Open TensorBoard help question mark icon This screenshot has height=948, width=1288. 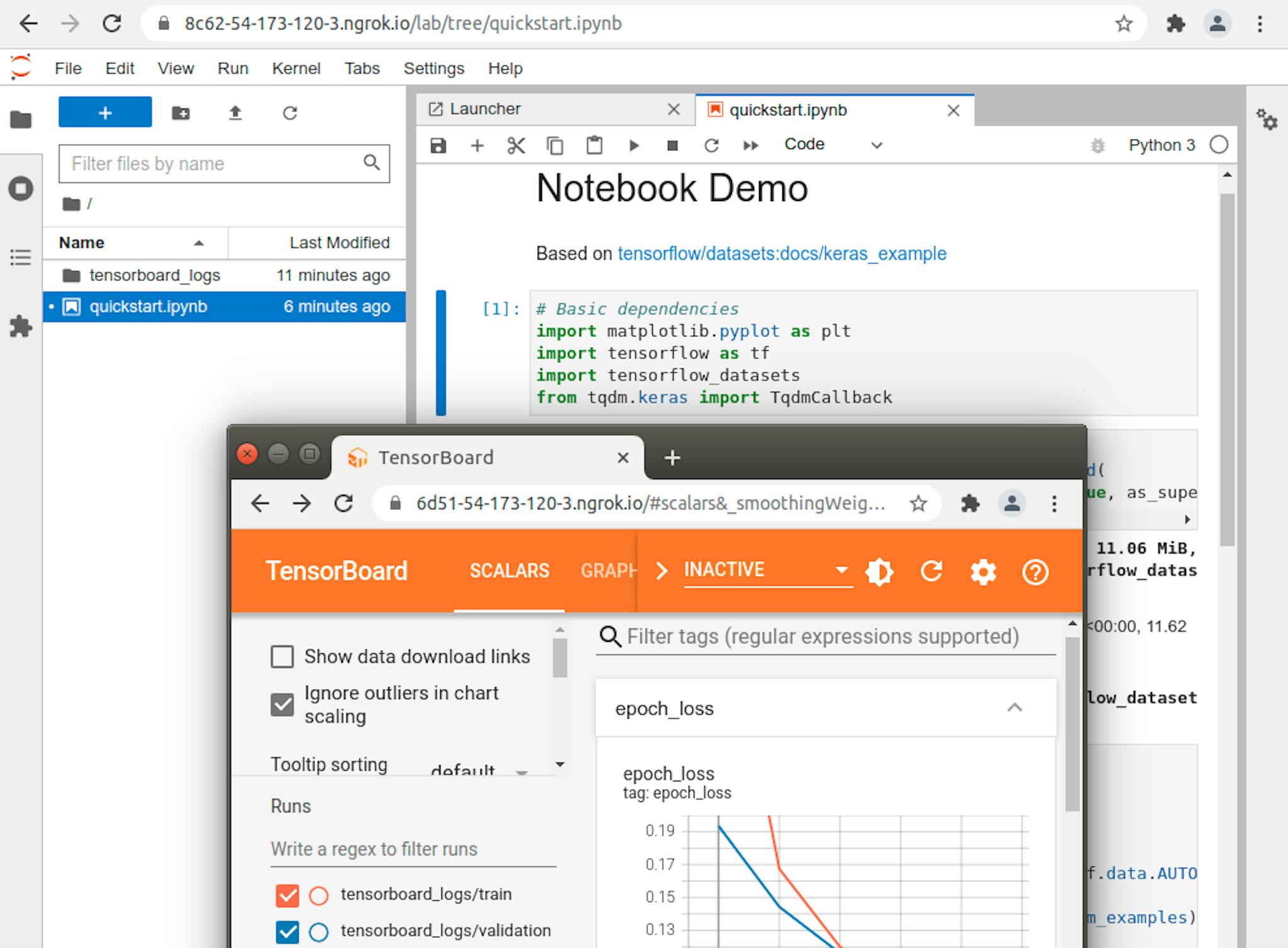1035,571
